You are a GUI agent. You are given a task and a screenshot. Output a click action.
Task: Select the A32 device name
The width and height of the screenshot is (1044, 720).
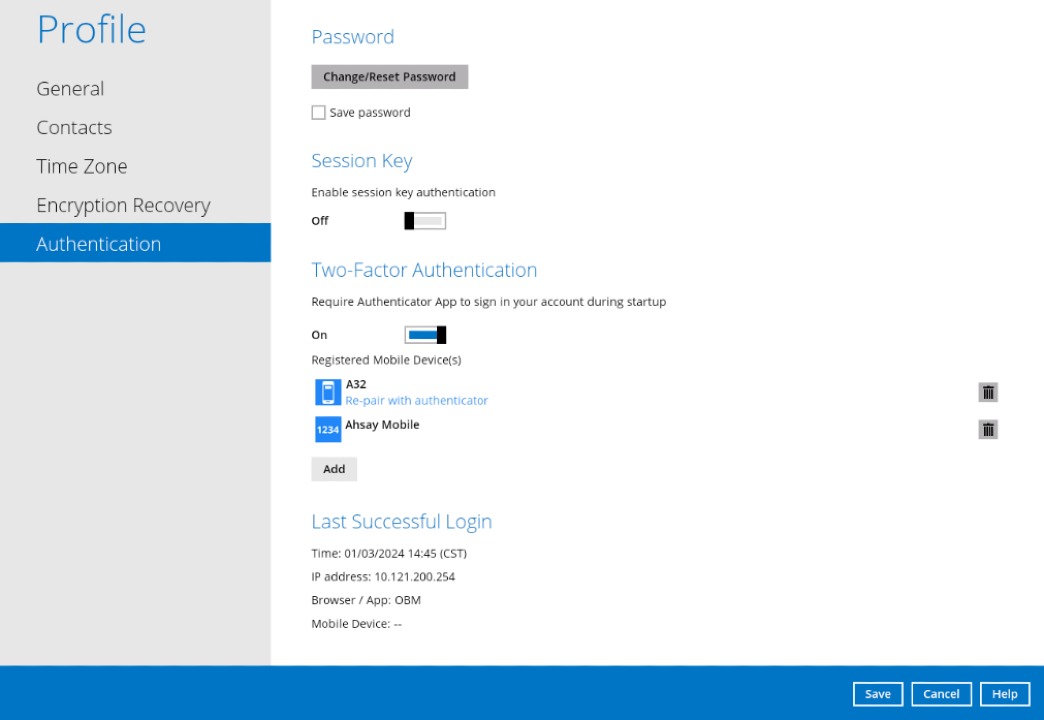(356, 385)
